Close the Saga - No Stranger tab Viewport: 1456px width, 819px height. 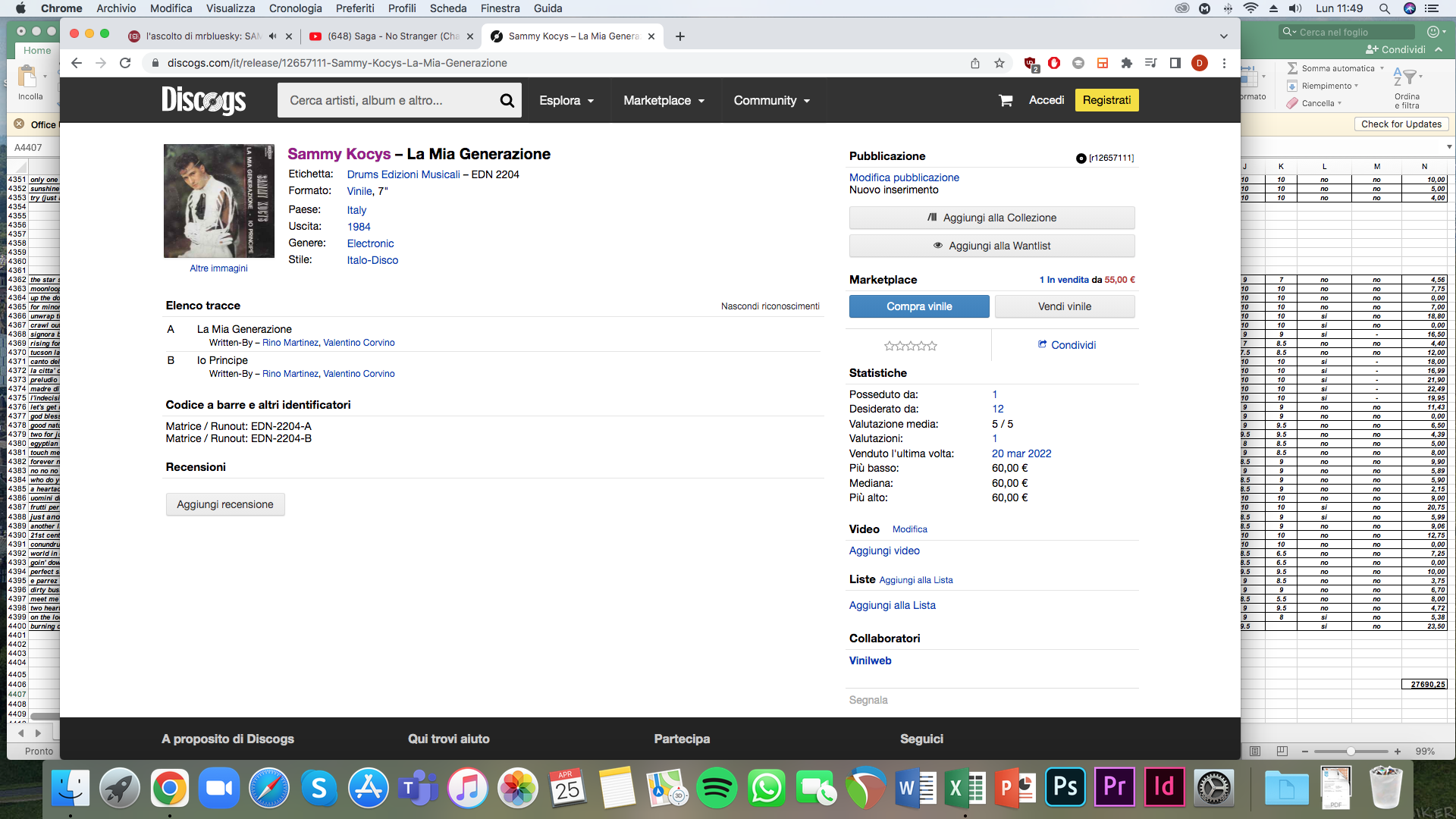[x=470, y=36]
